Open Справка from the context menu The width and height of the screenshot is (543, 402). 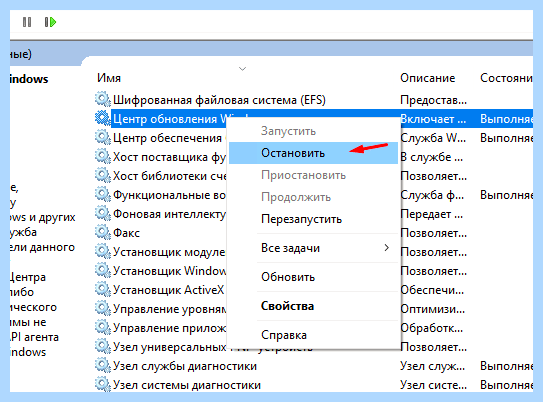tap(313, 335)
